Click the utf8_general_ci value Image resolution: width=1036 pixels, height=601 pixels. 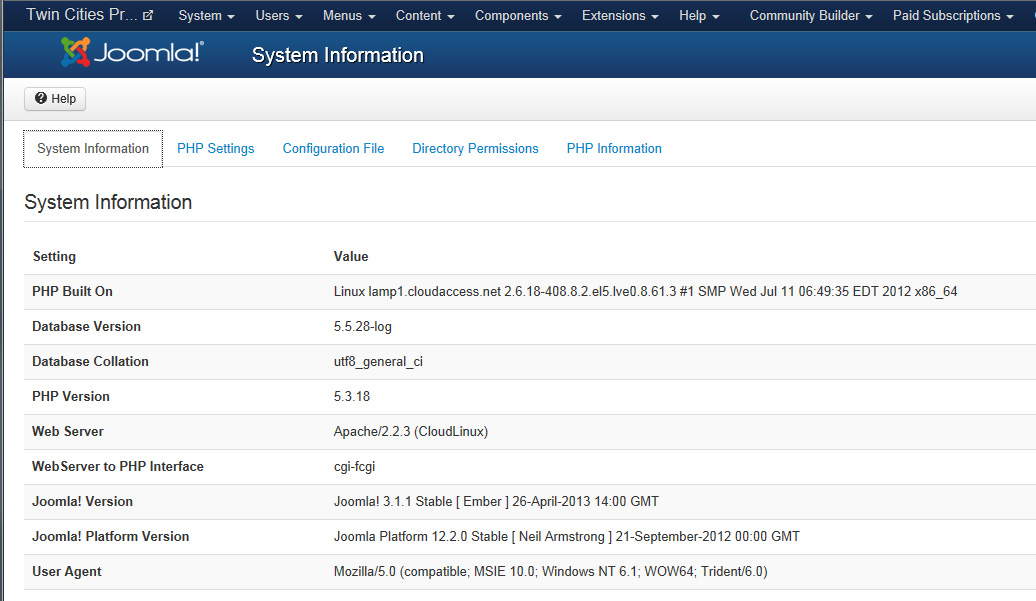click(378, 361)
